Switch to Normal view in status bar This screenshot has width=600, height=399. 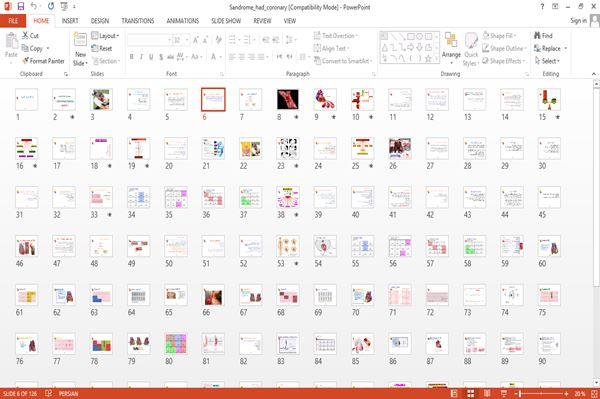pyautogui.click(x=454, y=393)
